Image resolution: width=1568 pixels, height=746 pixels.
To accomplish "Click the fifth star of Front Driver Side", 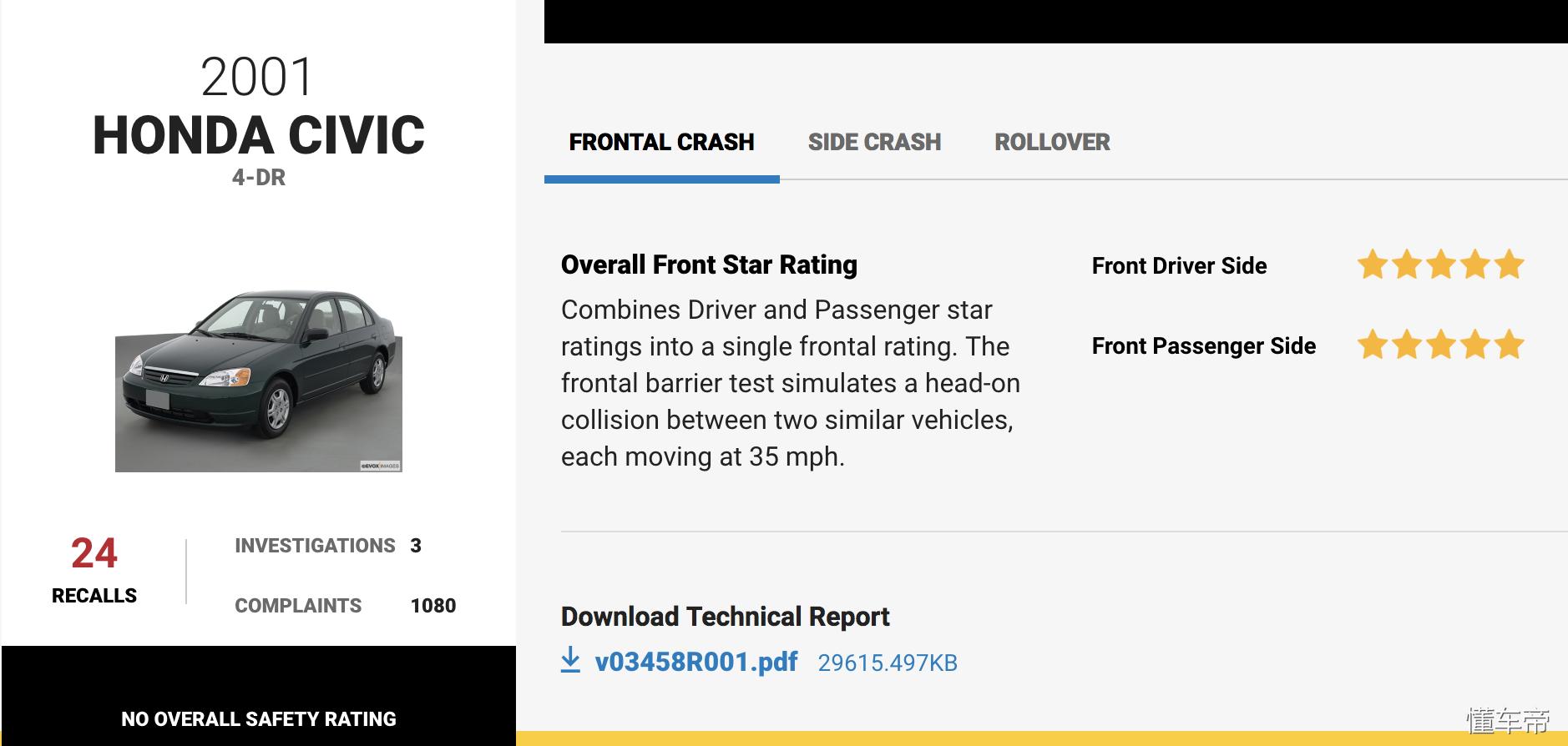I will [x=1509, y=265].
